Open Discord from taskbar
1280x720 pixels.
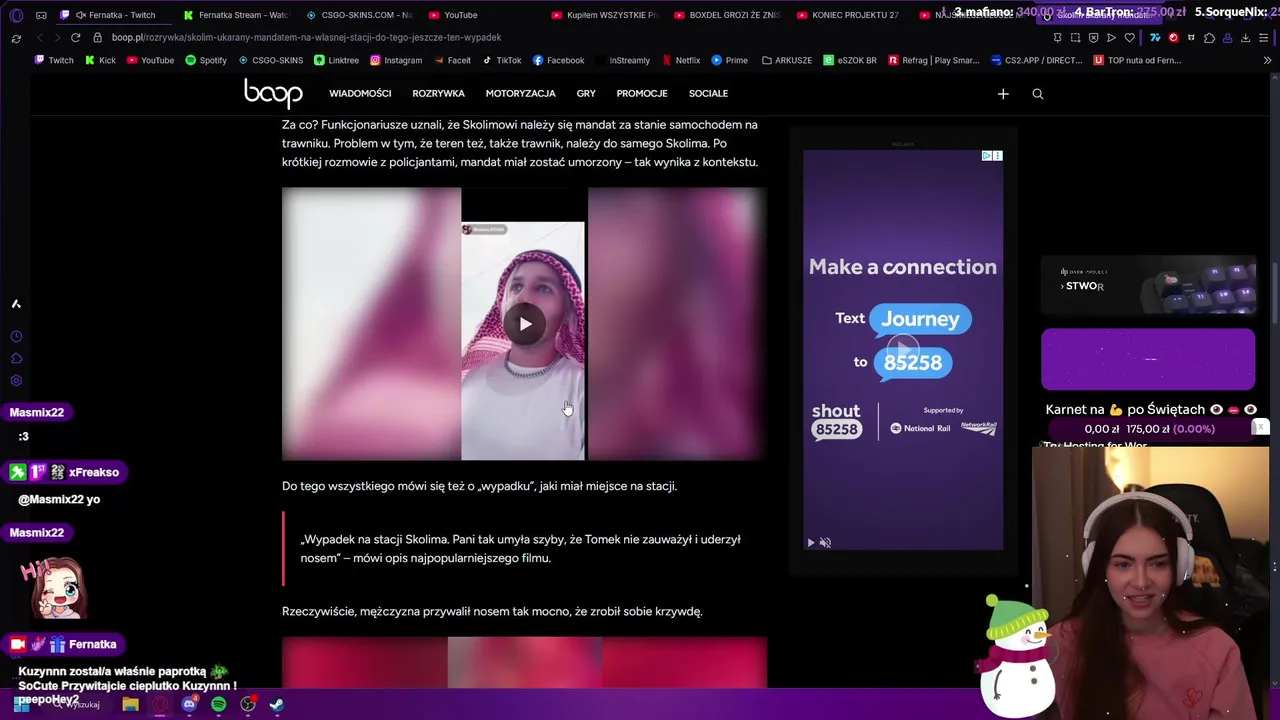(189, 704)
